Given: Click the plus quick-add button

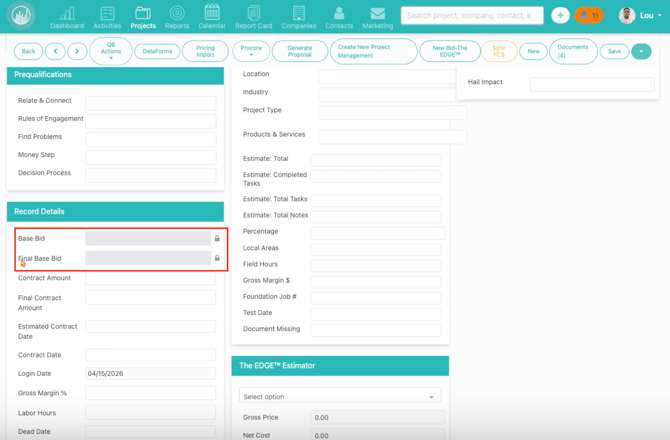Looking at the screenshot, I should point(560,16).
